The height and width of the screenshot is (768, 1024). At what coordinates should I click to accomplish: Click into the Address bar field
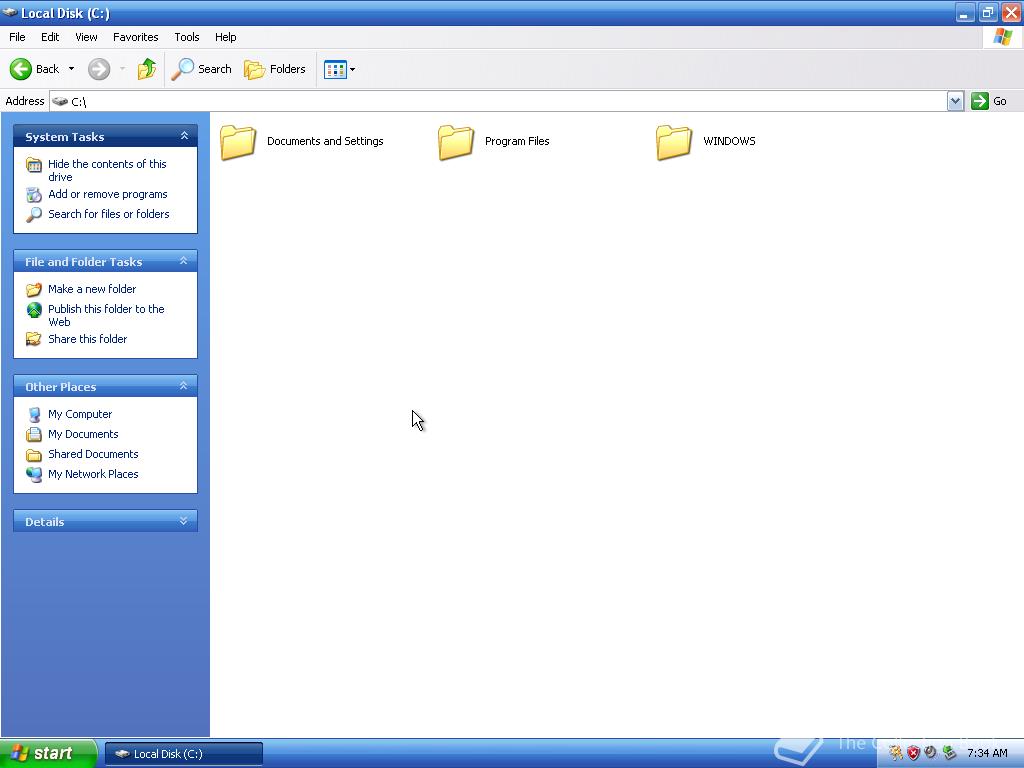(x=498, y=101)
